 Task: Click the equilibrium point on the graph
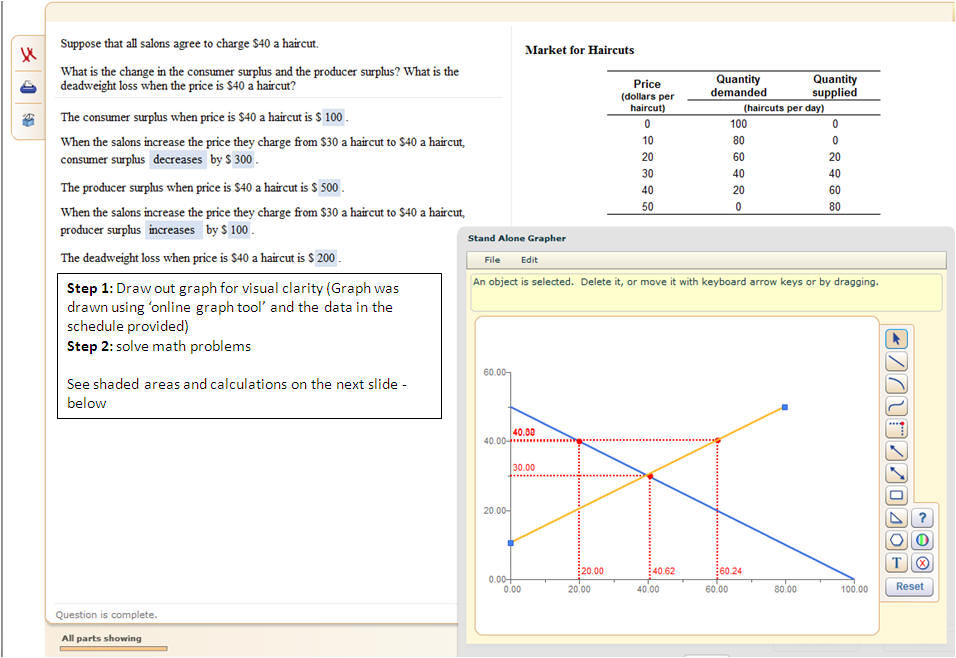coord(649,476)
